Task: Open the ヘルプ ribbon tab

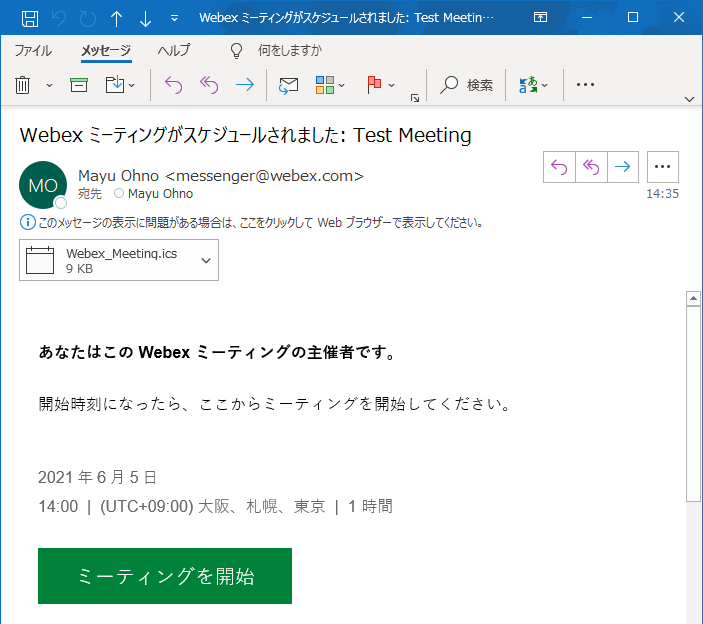Action: [x=174, y=51]
